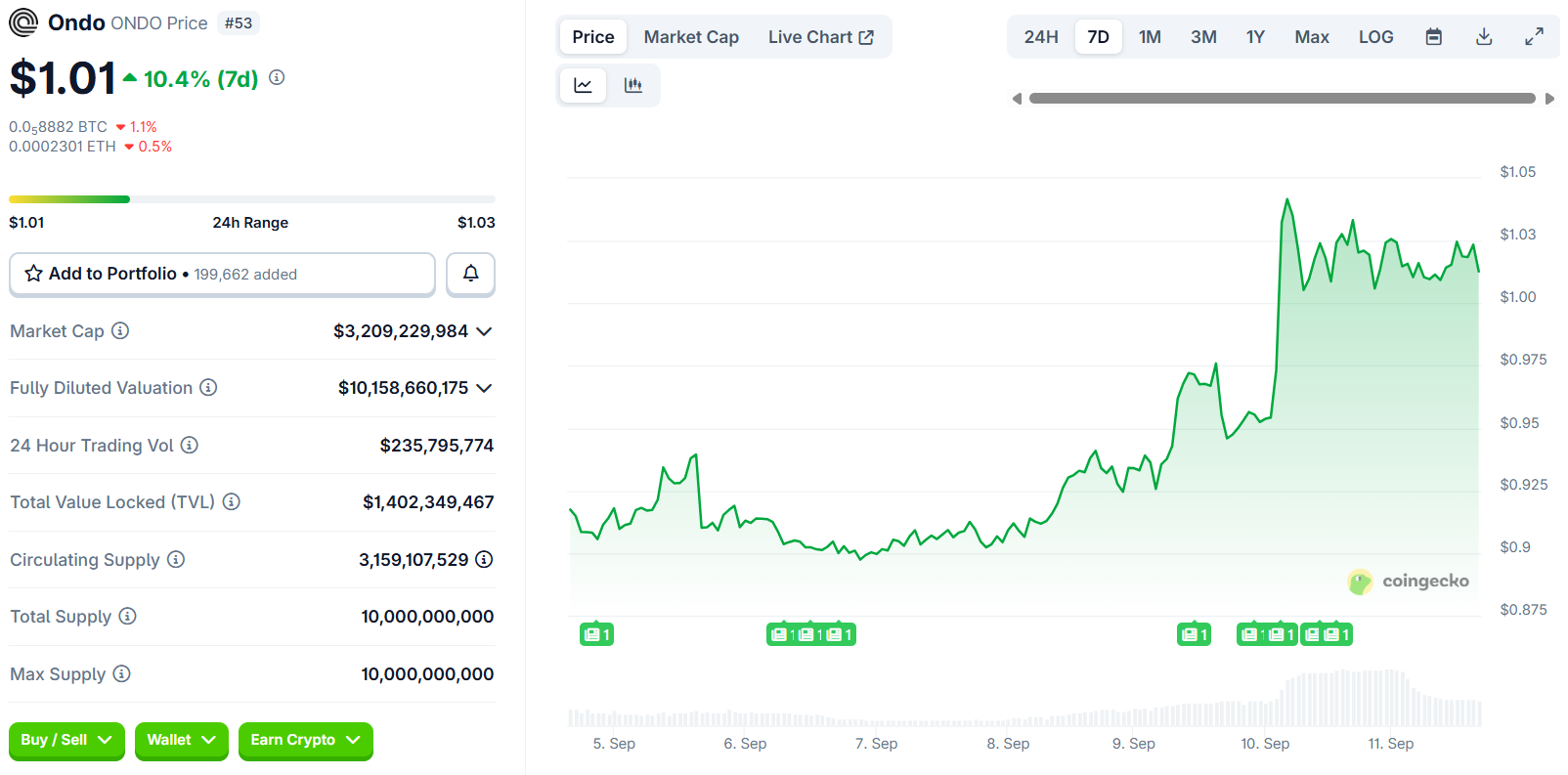
Task: Click Total Supply value 10,000,000,000
Action: pyautogui.click(x=427, y=617)
